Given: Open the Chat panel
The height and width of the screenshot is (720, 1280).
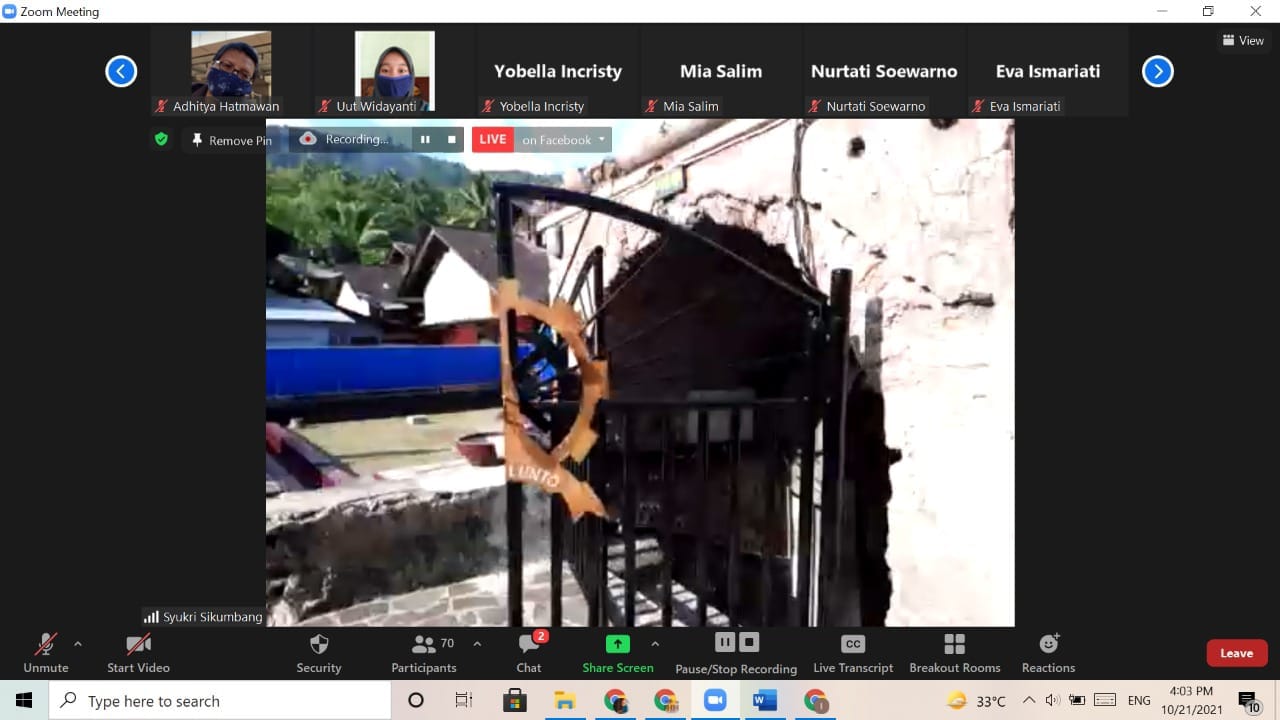Looking at the screenshot, I should tap(528, 652).
